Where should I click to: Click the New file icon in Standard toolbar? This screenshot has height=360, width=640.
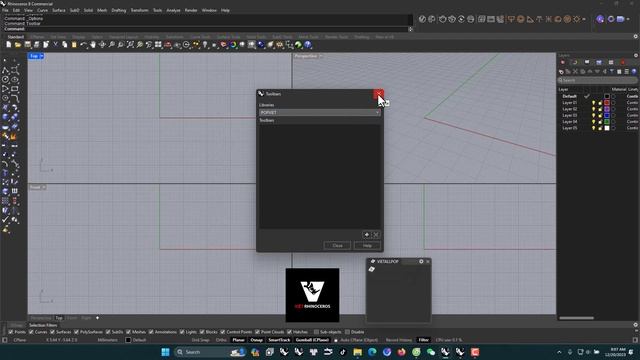pyautogui.click(x=9, y=45)
